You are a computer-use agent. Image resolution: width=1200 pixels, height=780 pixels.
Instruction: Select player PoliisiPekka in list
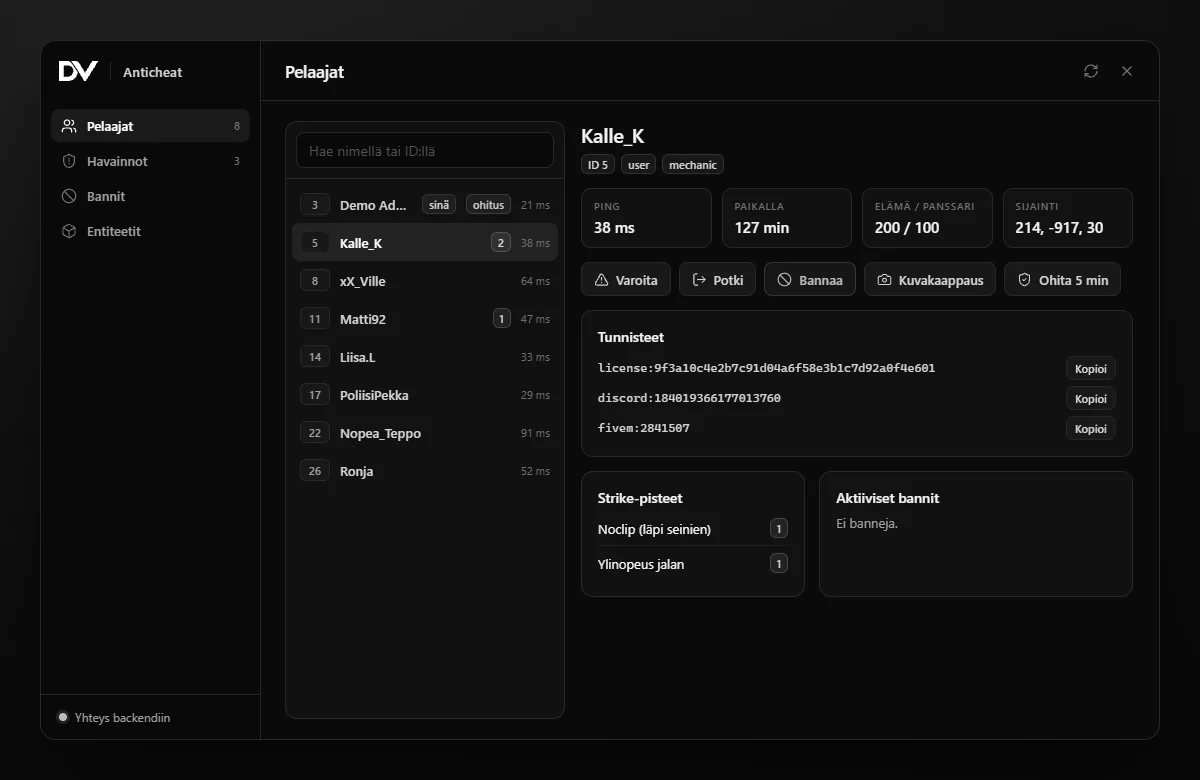[425, 395]
